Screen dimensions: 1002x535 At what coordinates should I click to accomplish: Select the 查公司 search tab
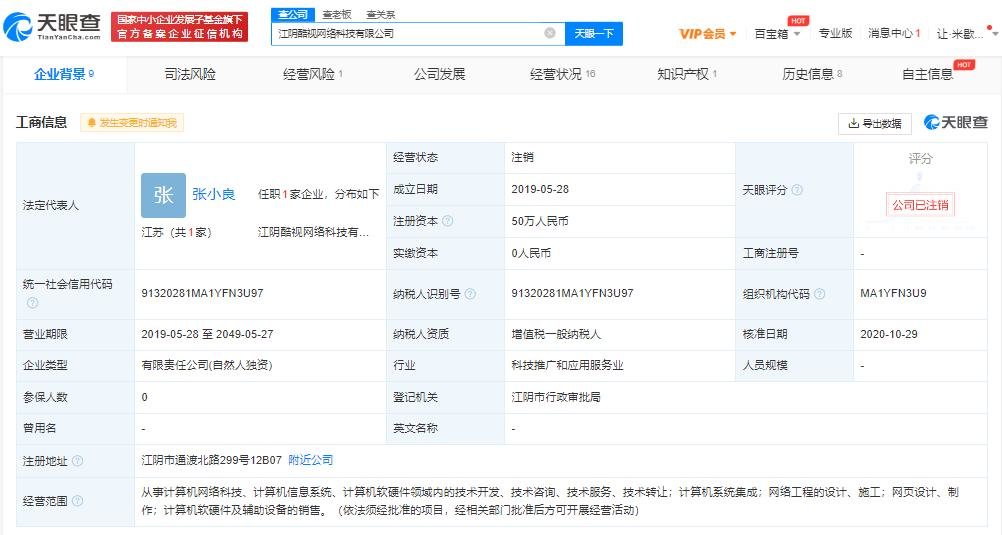[293, 14]
